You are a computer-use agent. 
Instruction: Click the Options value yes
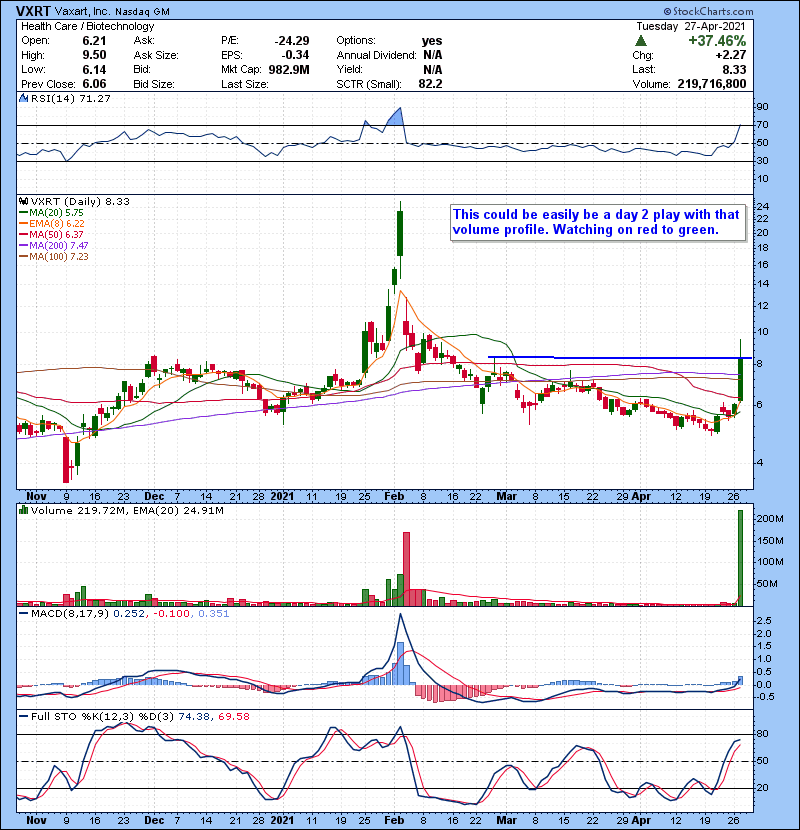[x=432, y=41]
